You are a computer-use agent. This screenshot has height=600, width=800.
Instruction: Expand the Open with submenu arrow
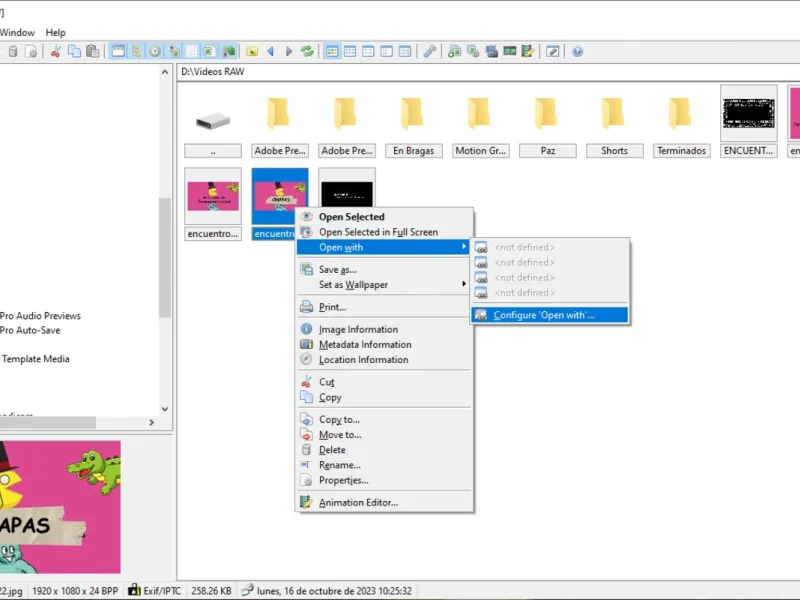tap(463, 247)
